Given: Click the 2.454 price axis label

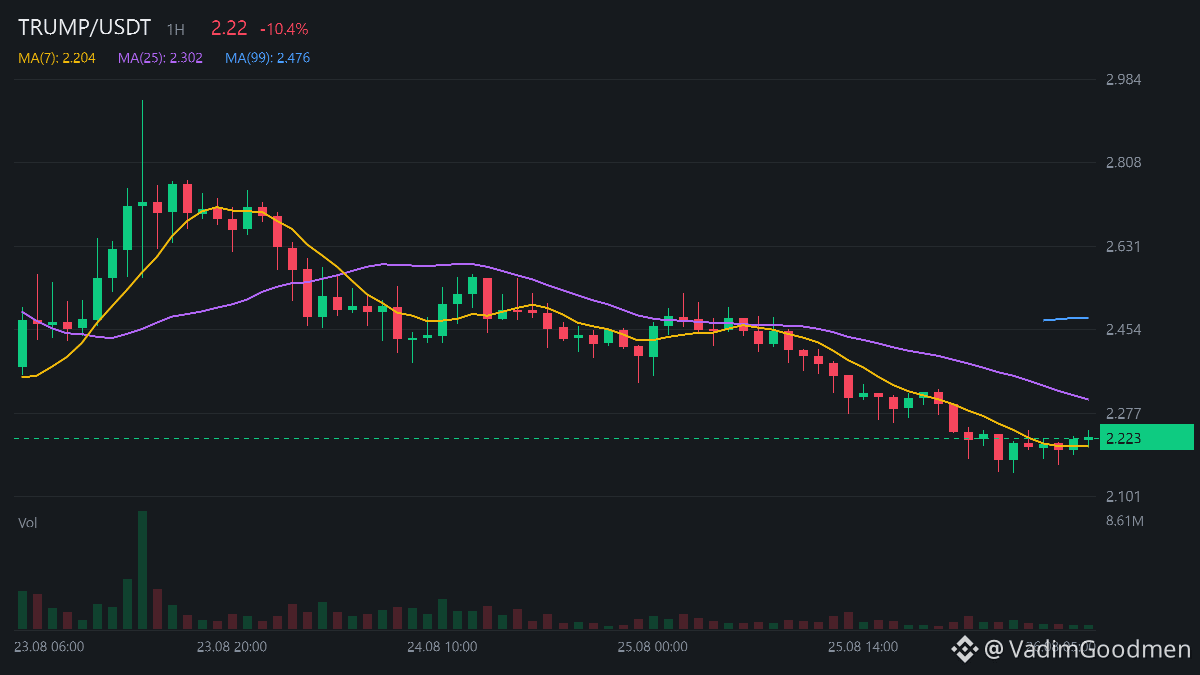Looking at the screenshot, I should [1123, 329].
